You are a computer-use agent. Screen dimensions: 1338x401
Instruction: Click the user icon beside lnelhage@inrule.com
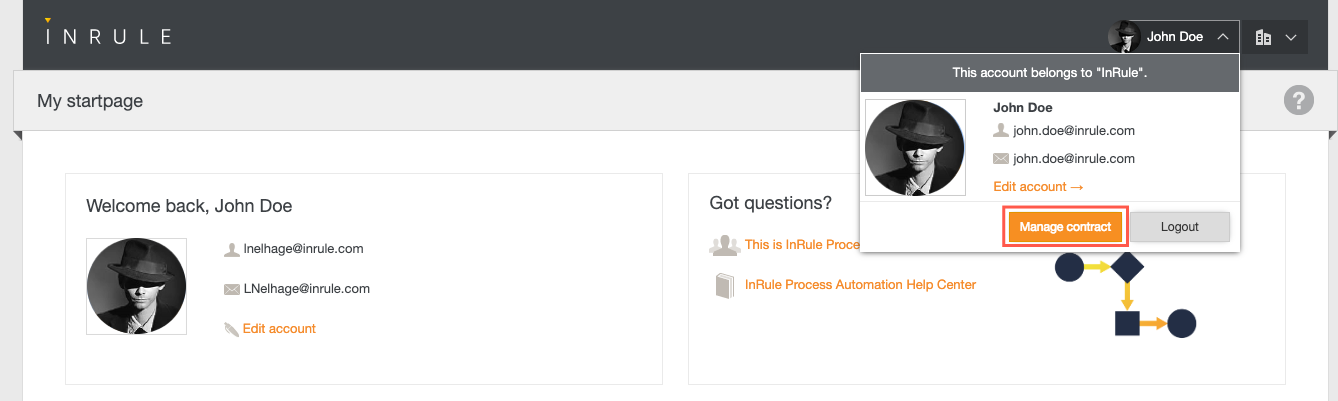(232, 249)
